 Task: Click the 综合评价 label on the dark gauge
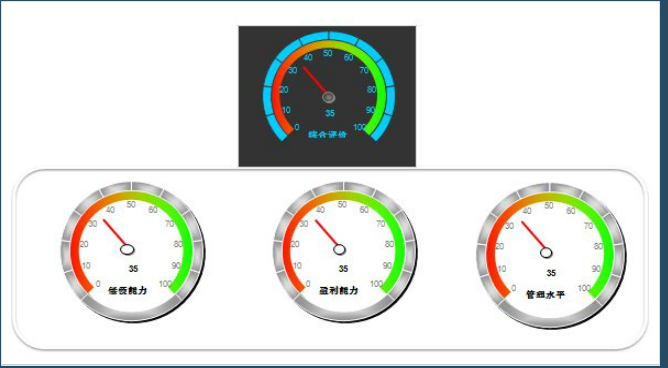pyautogui.click(x=328, y=135)
